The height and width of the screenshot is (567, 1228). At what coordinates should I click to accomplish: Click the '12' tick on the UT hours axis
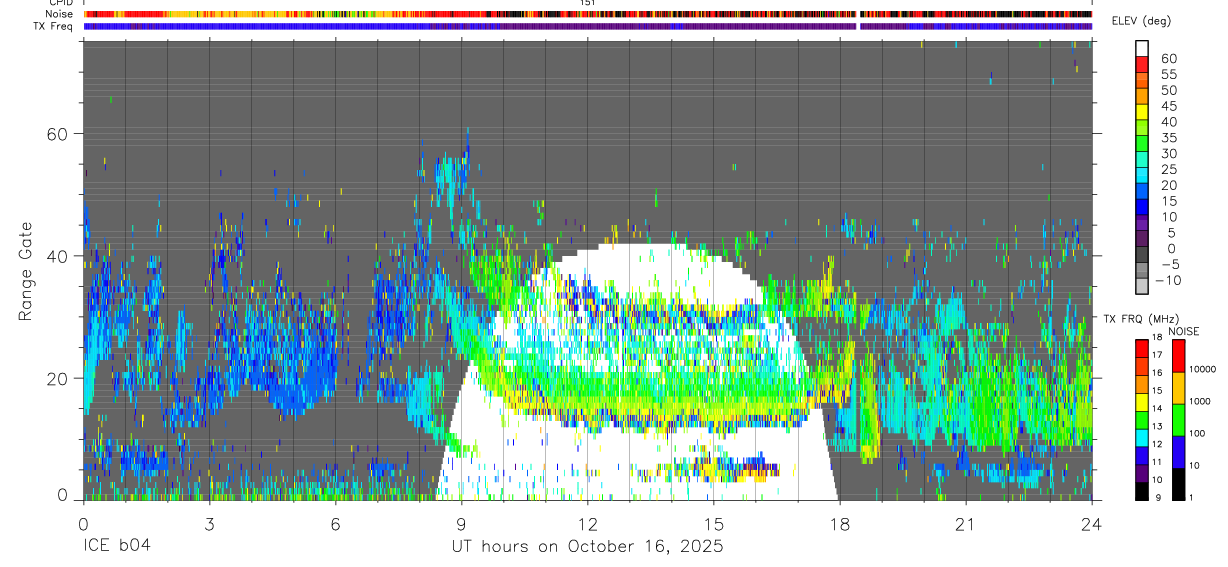pos(587,523)
